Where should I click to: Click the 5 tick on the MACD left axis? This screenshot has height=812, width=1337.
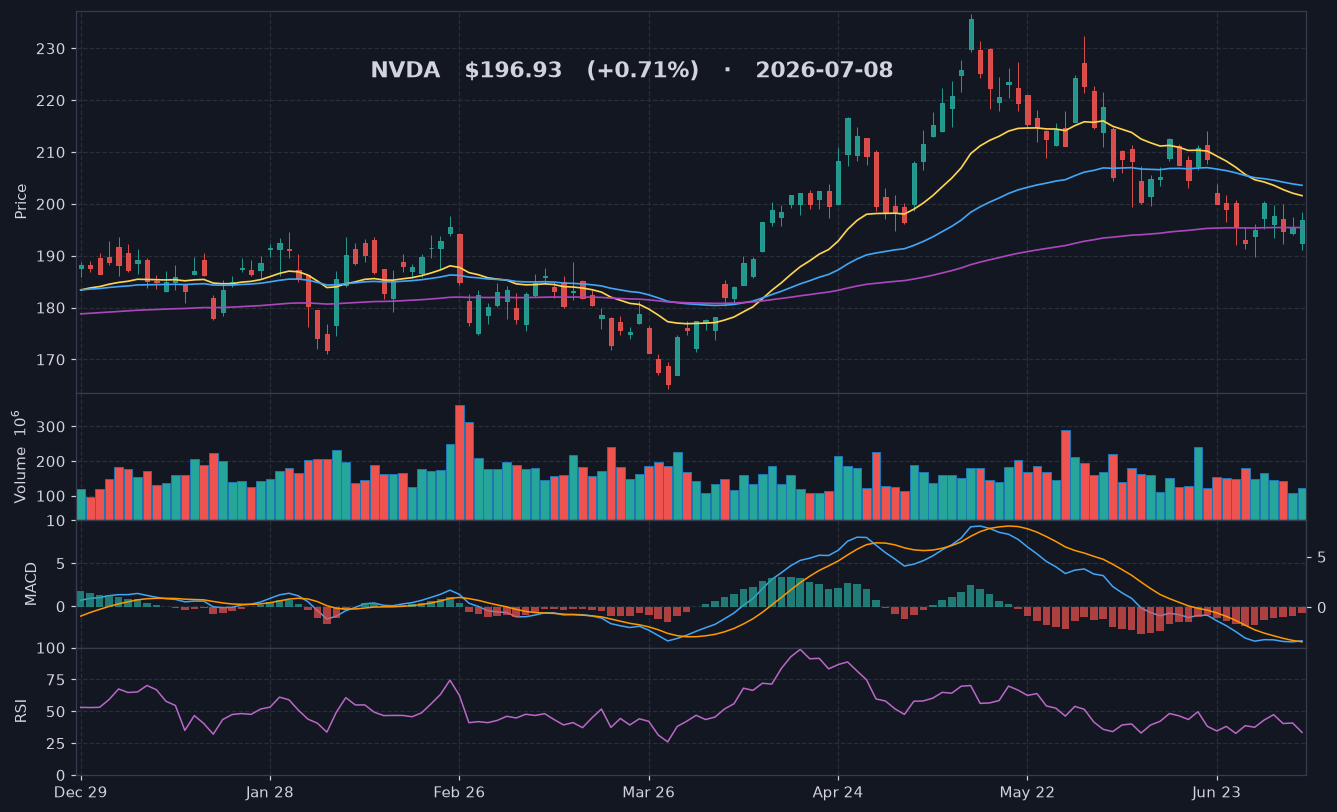pyautogui.click(x=61, y=564)
